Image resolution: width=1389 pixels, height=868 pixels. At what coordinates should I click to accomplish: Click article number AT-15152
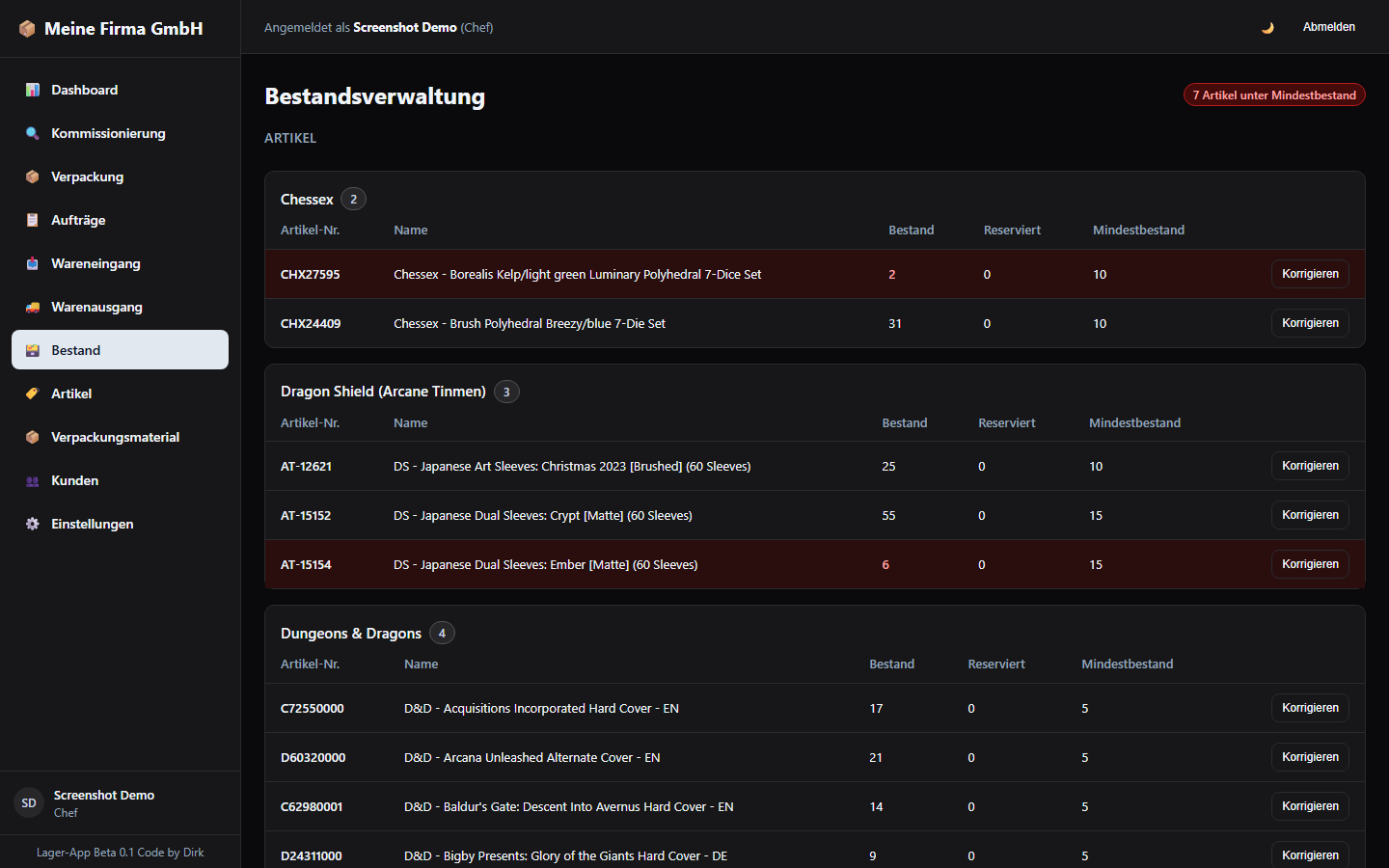pyautogui.click(x=306, y=516)
